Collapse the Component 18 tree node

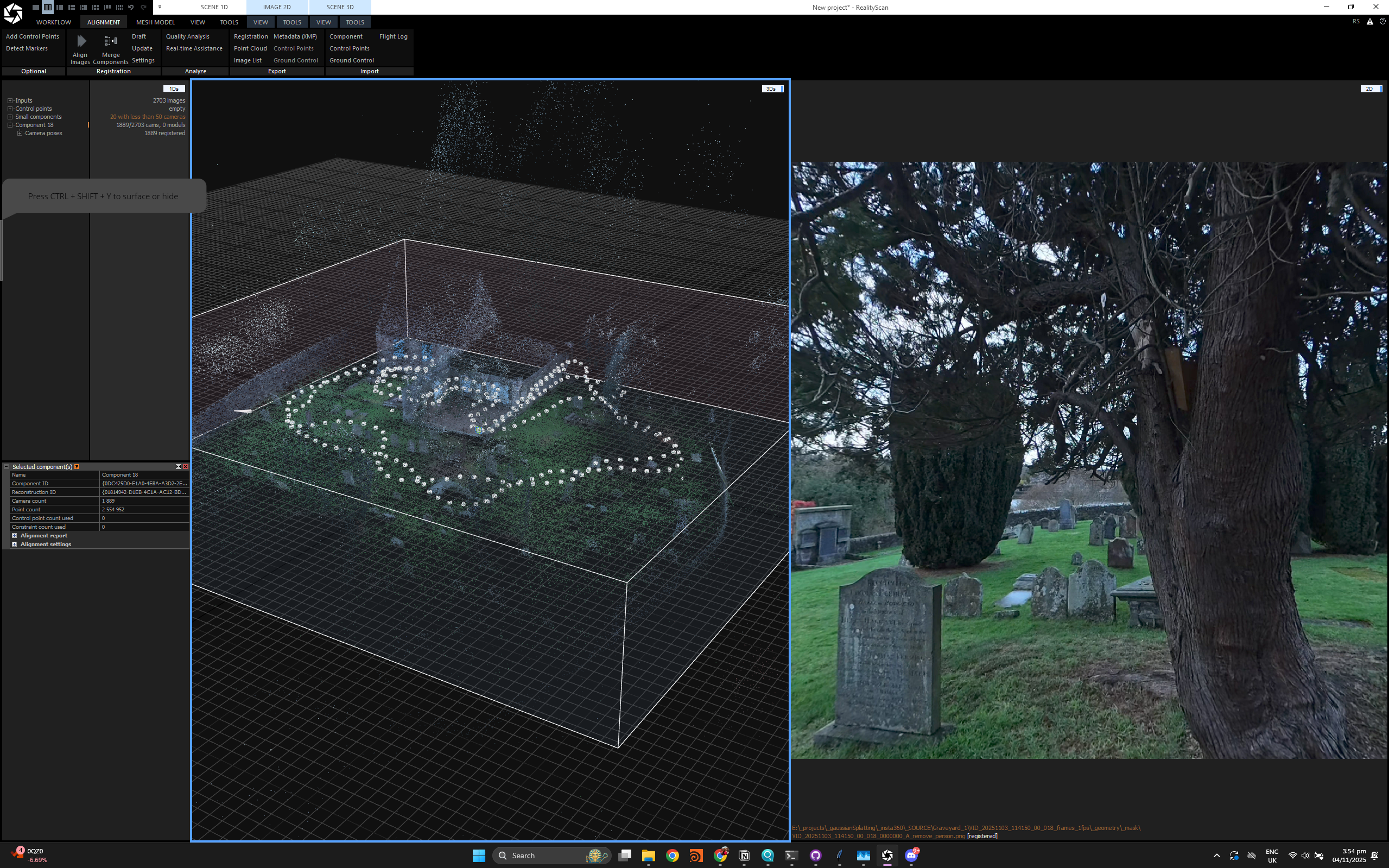tap(10, 125)
